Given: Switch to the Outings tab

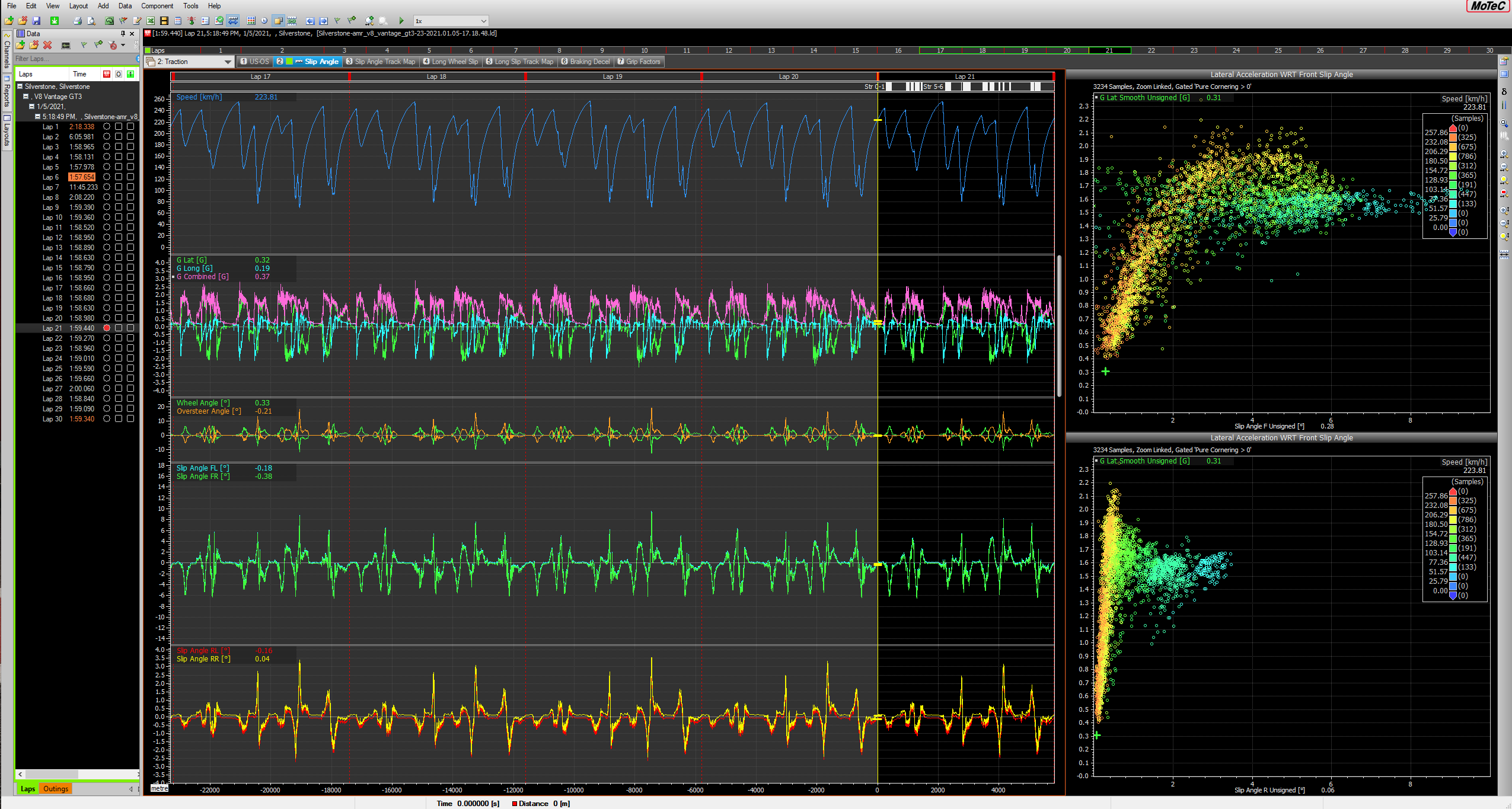Looking at the screenshot, I should point(56,789).
